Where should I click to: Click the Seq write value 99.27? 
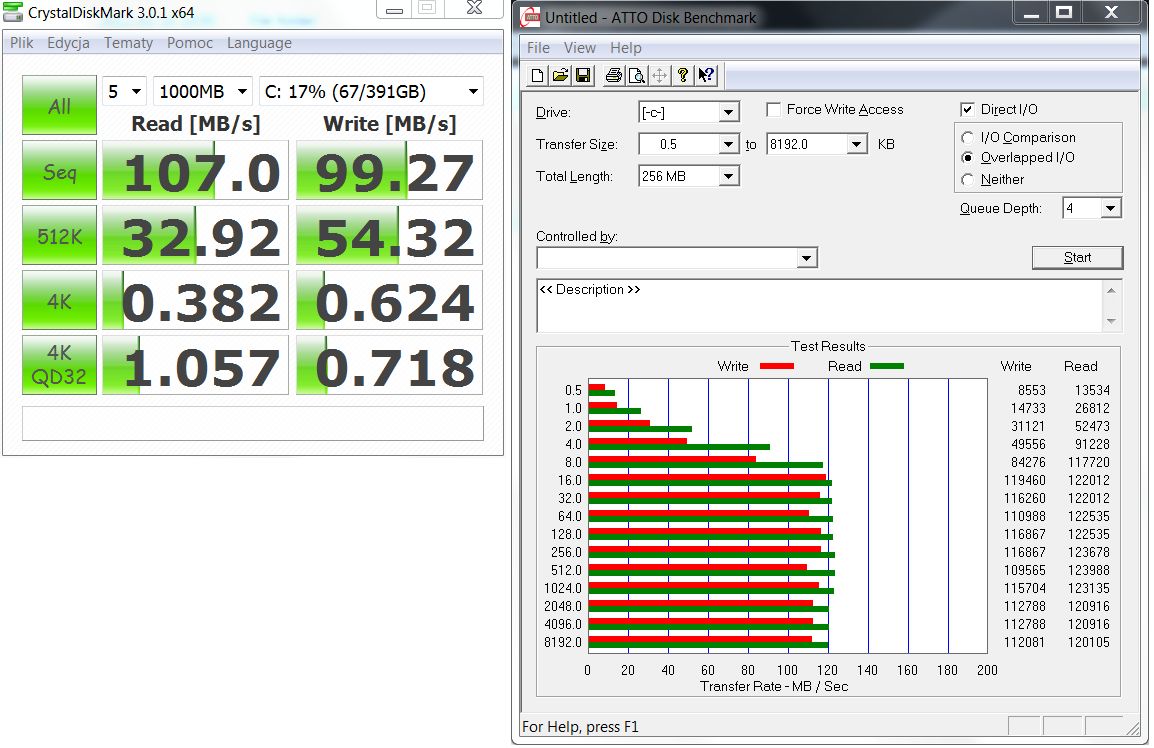pos(389,170)
